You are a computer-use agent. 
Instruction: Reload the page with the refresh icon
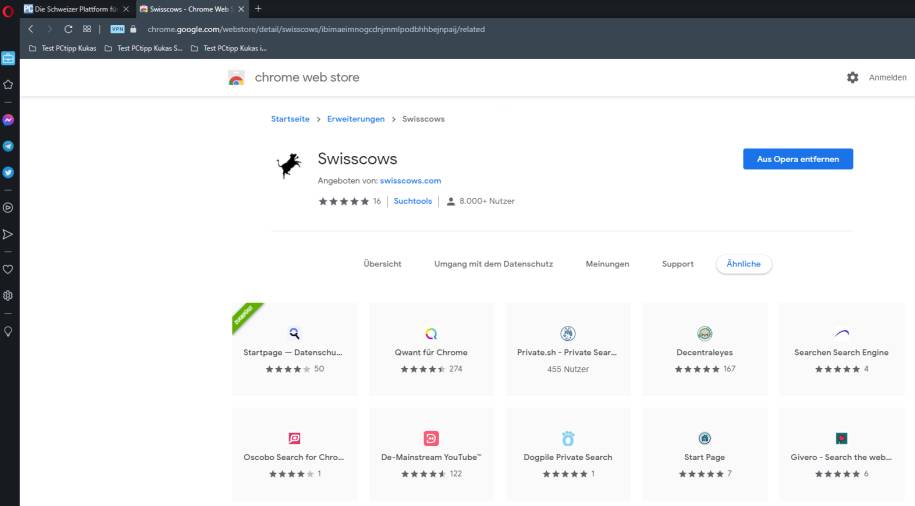tap(68, 29)
